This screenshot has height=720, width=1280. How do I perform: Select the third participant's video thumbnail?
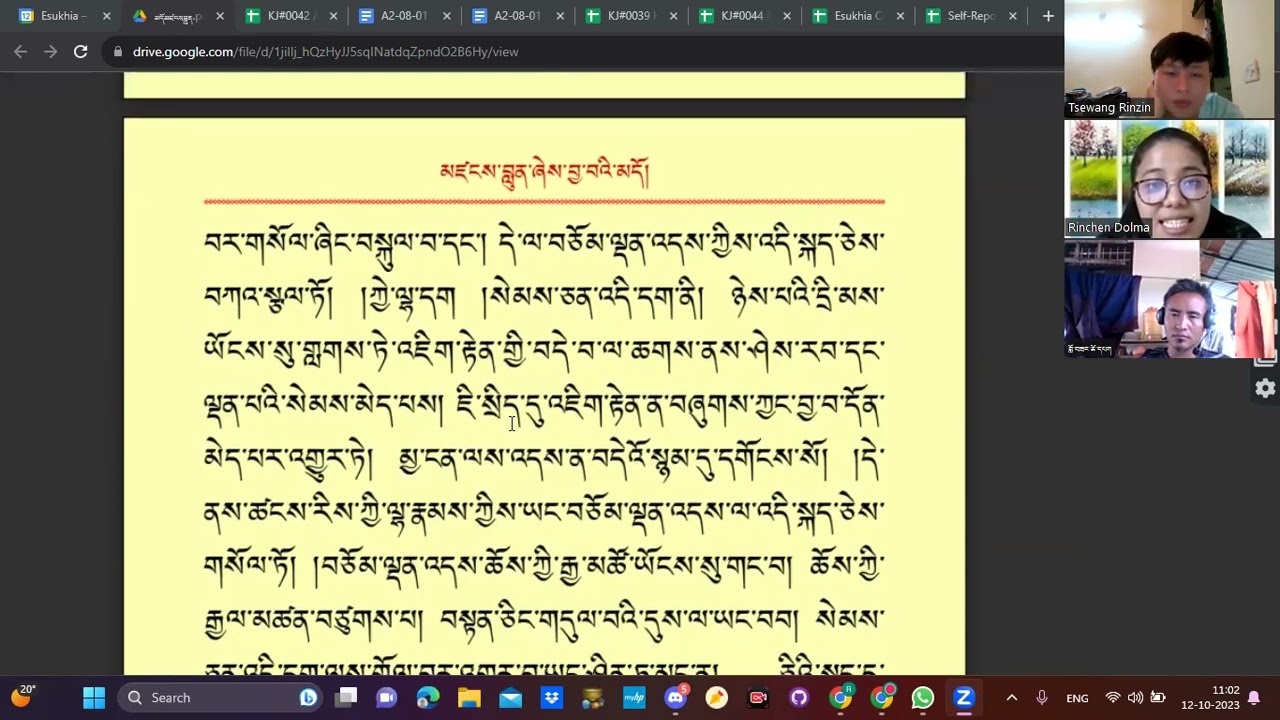click(1169, 299)
